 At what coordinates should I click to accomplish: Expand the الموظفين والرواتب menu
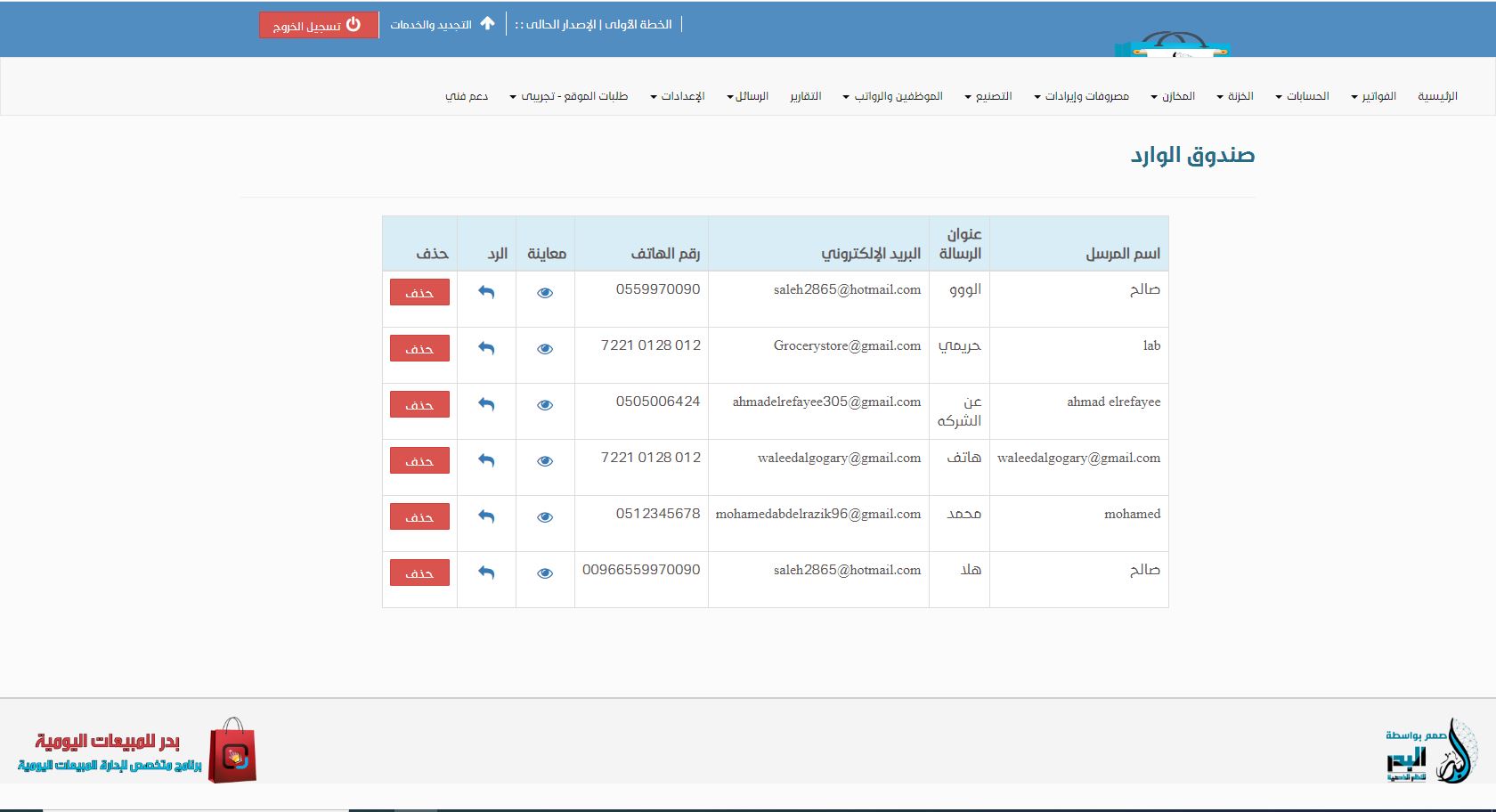click(x=893, y=96)
